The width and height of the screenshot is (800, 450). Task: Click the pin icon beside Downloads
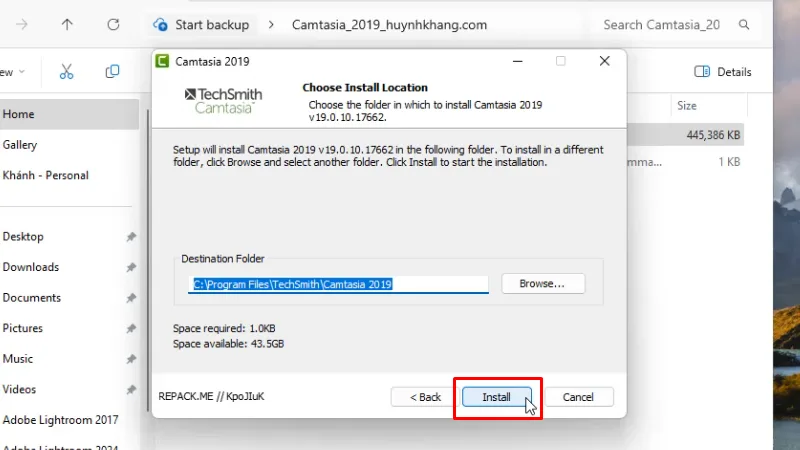click(131, 268)
